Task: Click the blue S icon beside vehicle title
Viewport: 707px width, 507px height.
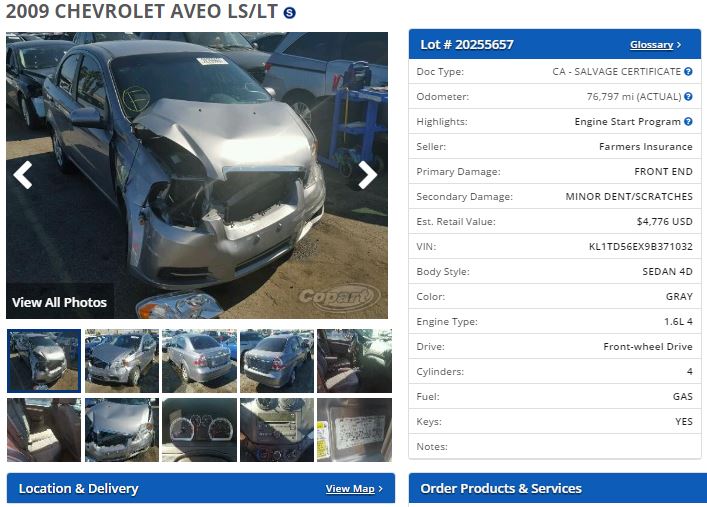Action: coord(289,13)
